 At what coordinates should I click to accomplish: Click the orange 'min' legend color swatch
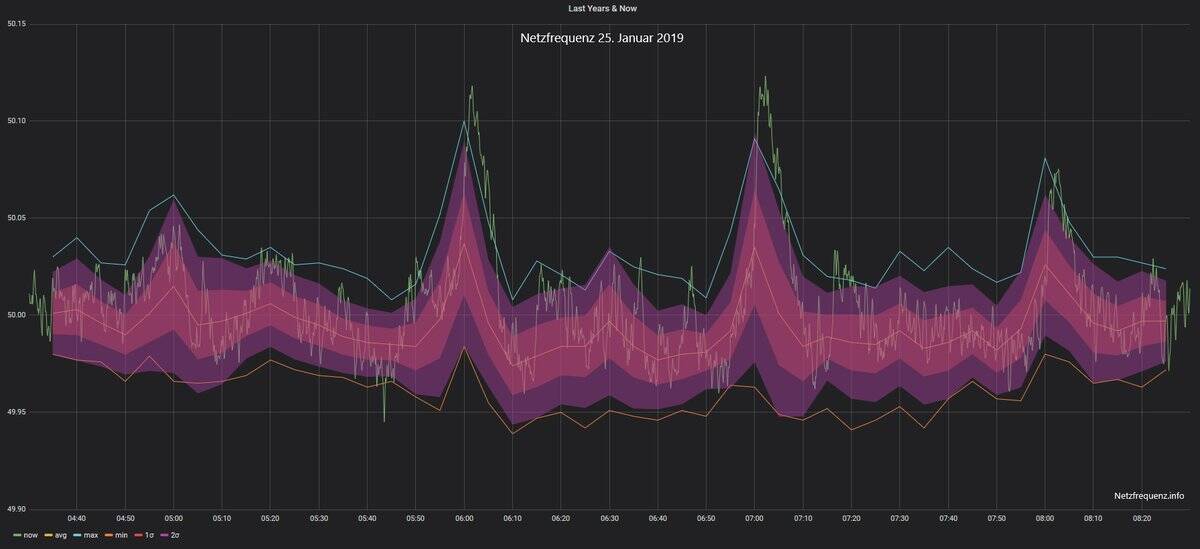pos(108,536)
